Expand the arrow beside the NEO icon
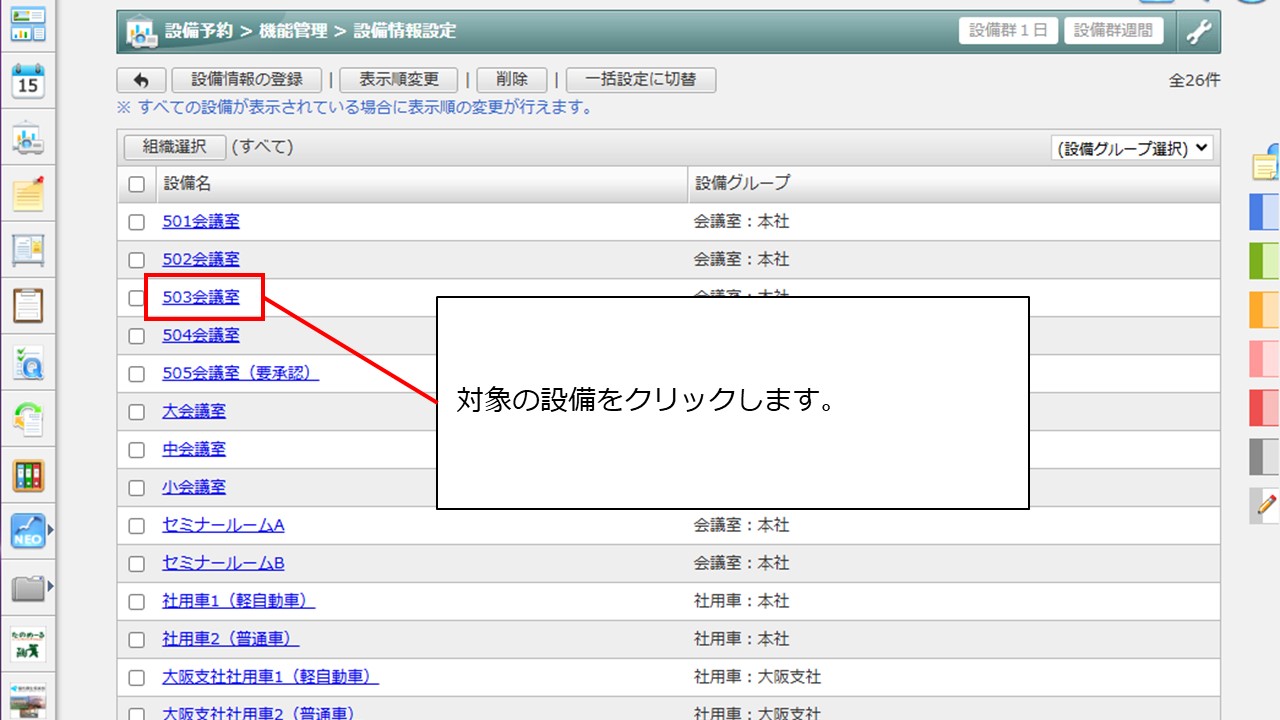The height and width of the screenshot is (720, 1280). coord(51,531)
